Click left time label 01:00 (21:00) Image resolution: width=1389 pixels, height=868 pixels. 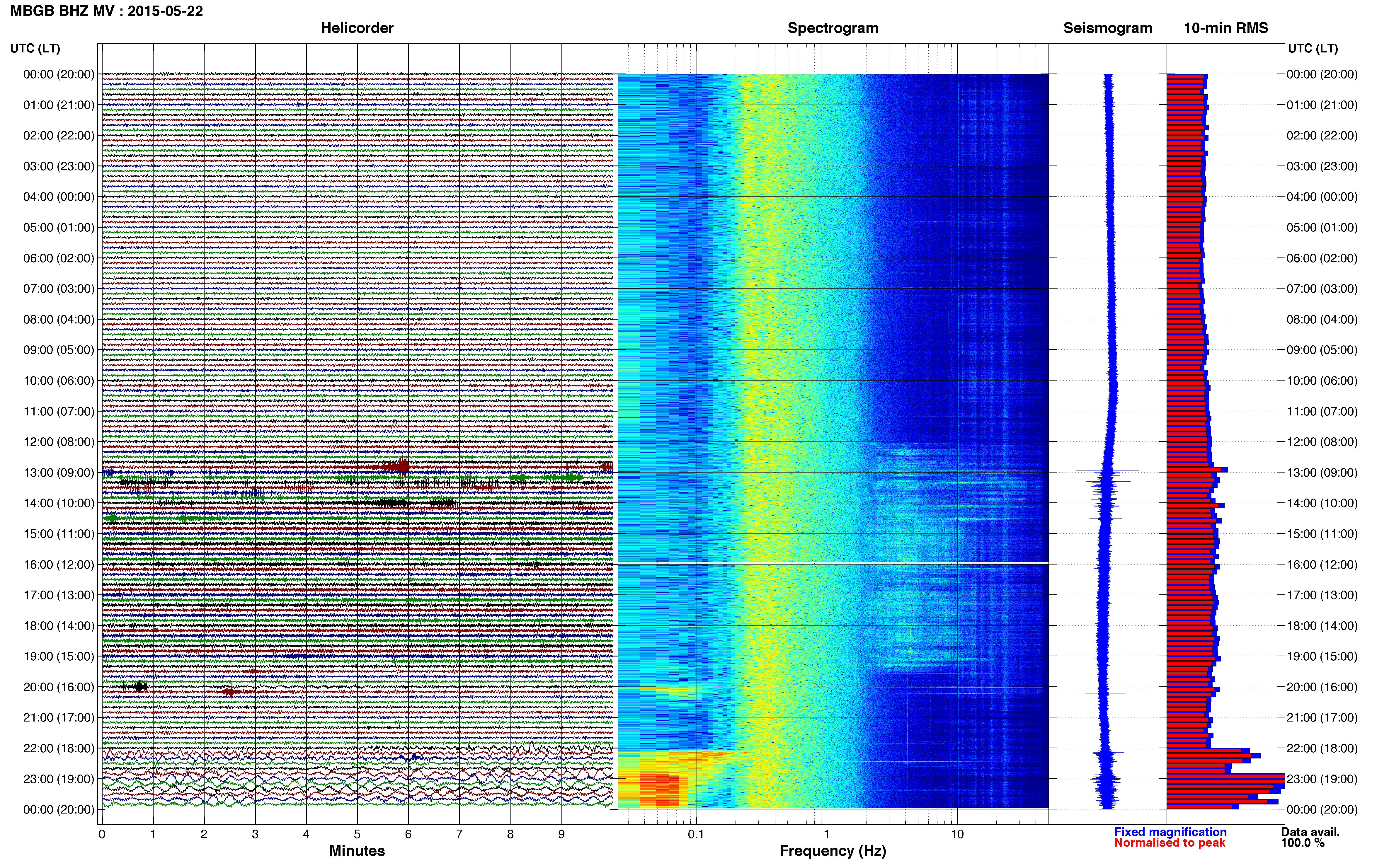(x=59, y=105)
